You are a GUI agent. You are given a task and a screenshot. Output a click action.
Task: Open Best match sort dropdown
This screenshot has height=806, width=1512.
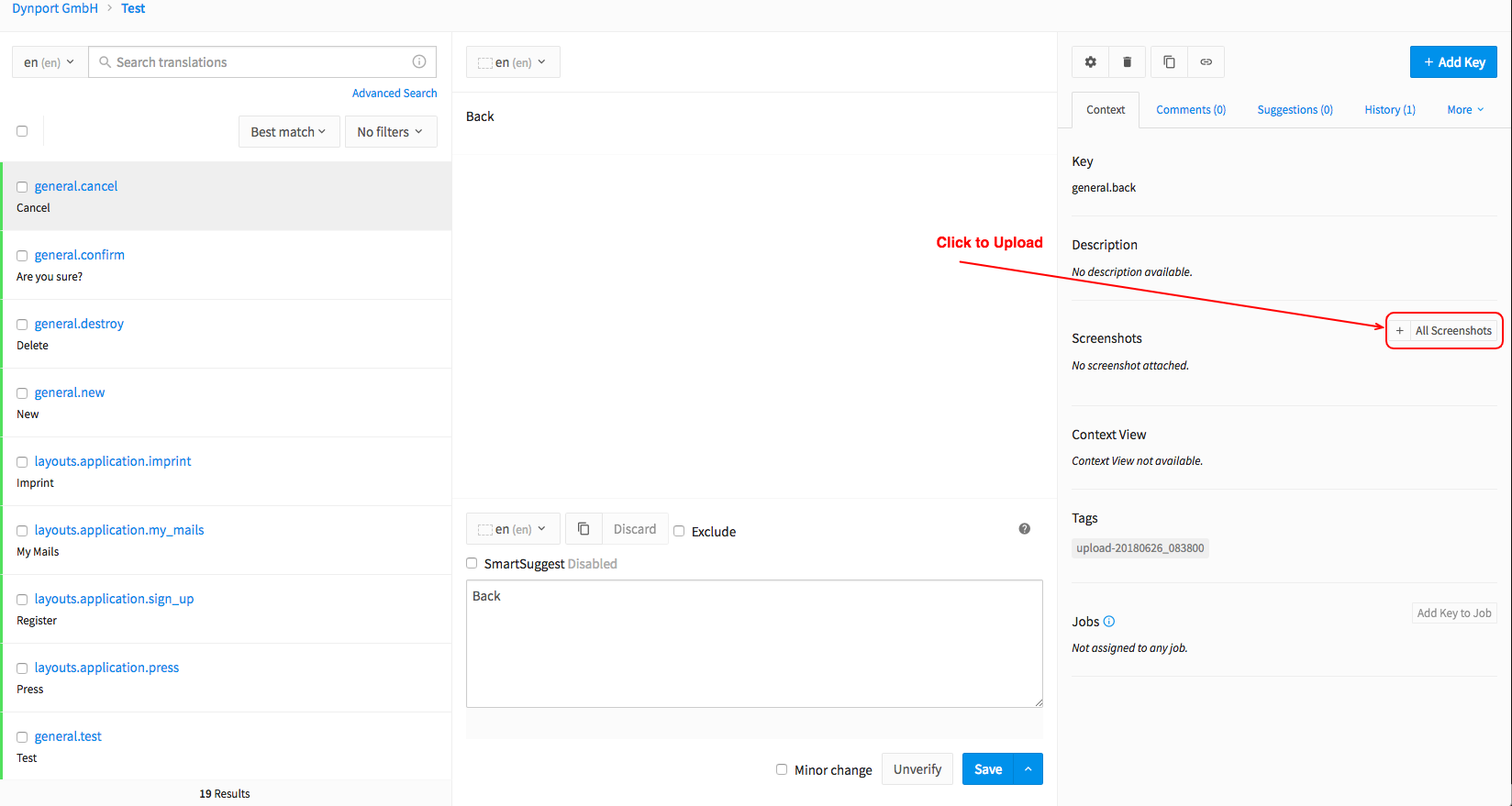click(289, 131)
